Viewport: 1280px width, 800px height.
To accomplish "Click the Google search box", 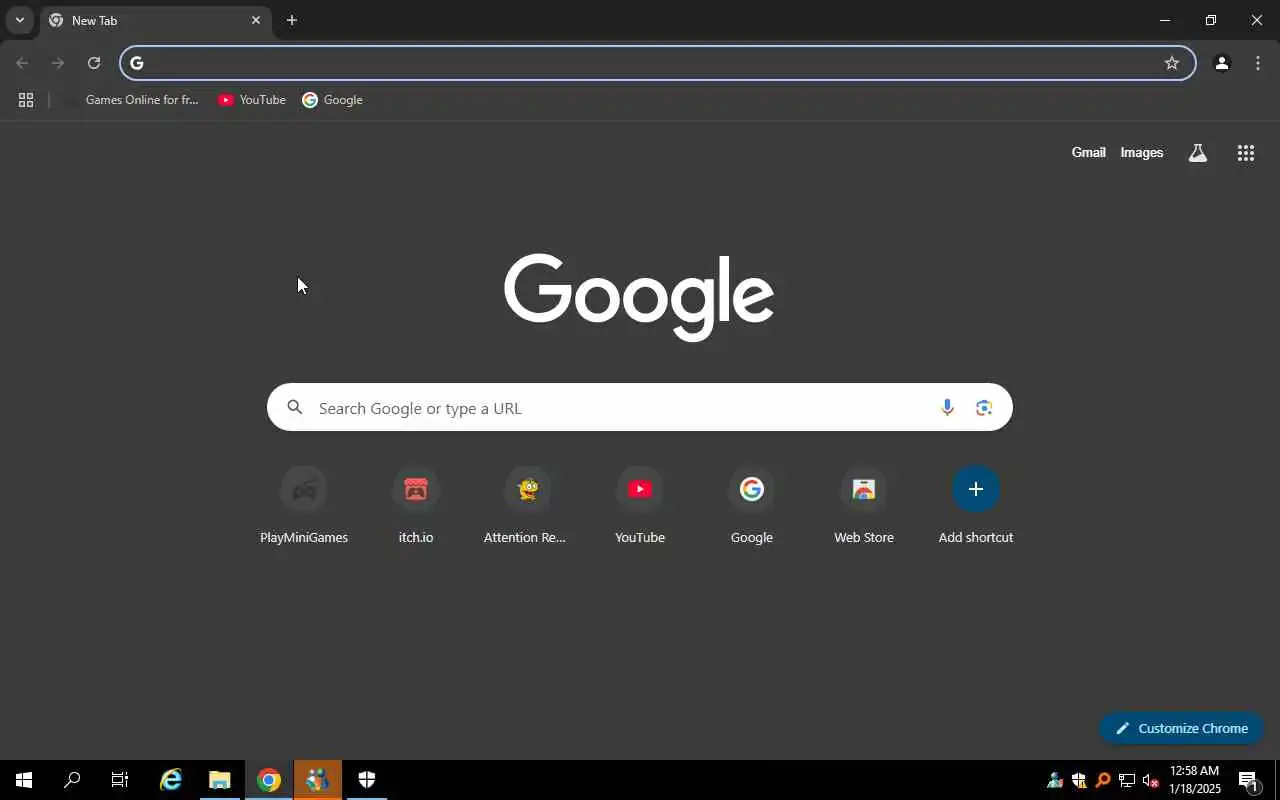I will pyautogui.click(x=640, y=407).
